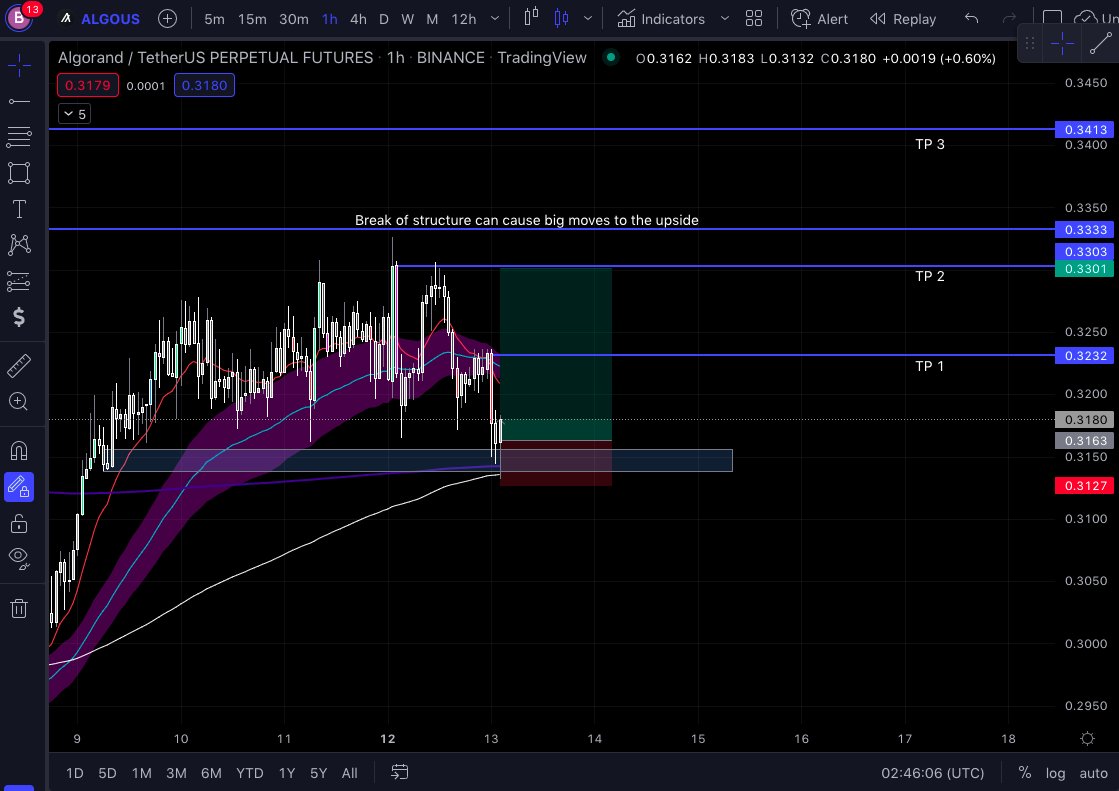The height and width of the screenshot is (791, 1119).
Task: Switch to the 4h timeframe
Action: 358,19
